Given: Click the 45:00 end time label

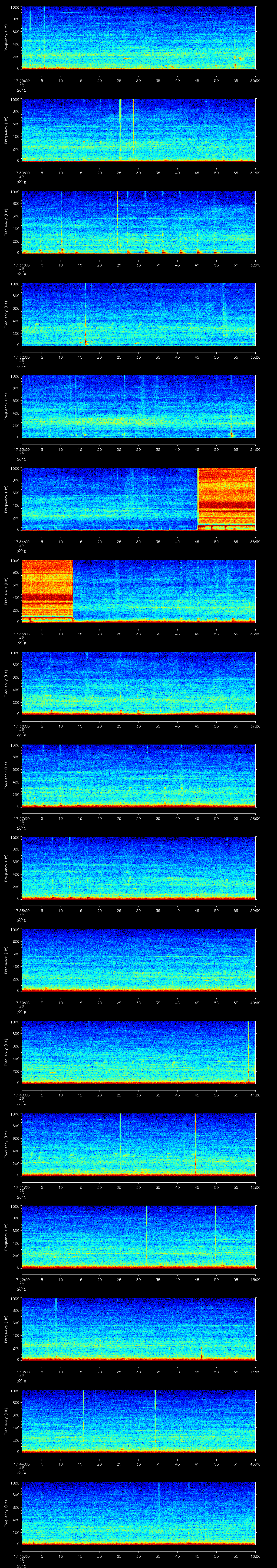Looking at the screenshot, I should tap(256, 1463).
